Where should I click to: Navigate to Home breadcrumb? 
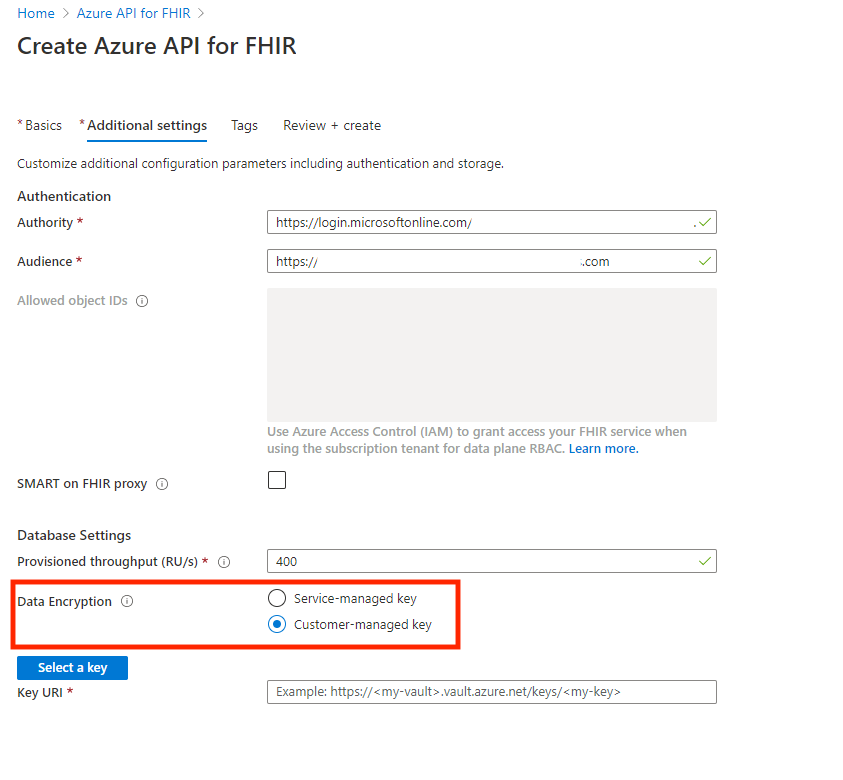coord(36,14)
